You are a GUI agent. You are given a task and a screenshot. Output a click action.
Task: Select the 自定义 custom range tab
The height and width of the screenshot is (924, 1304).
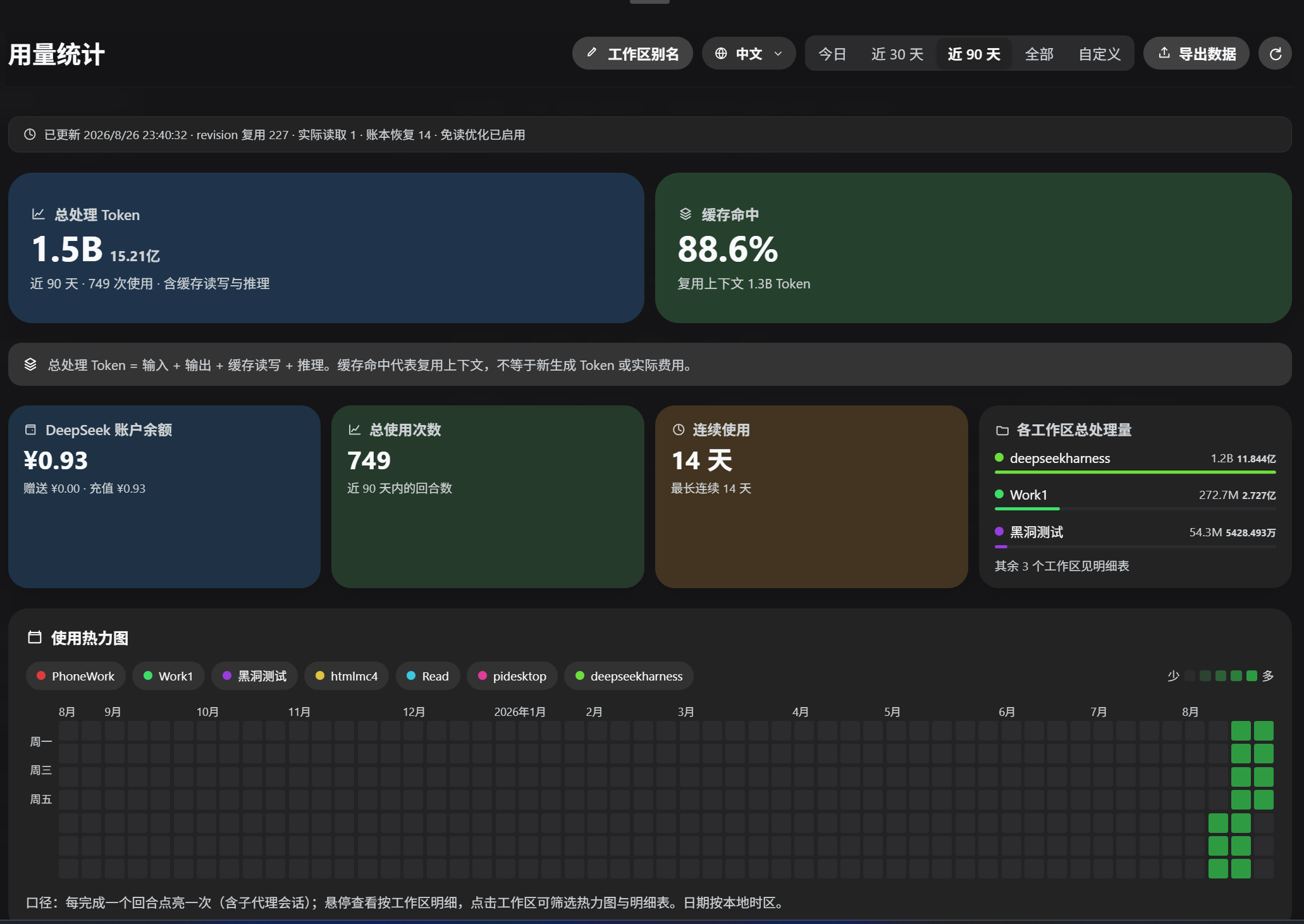coord(1100,54)
